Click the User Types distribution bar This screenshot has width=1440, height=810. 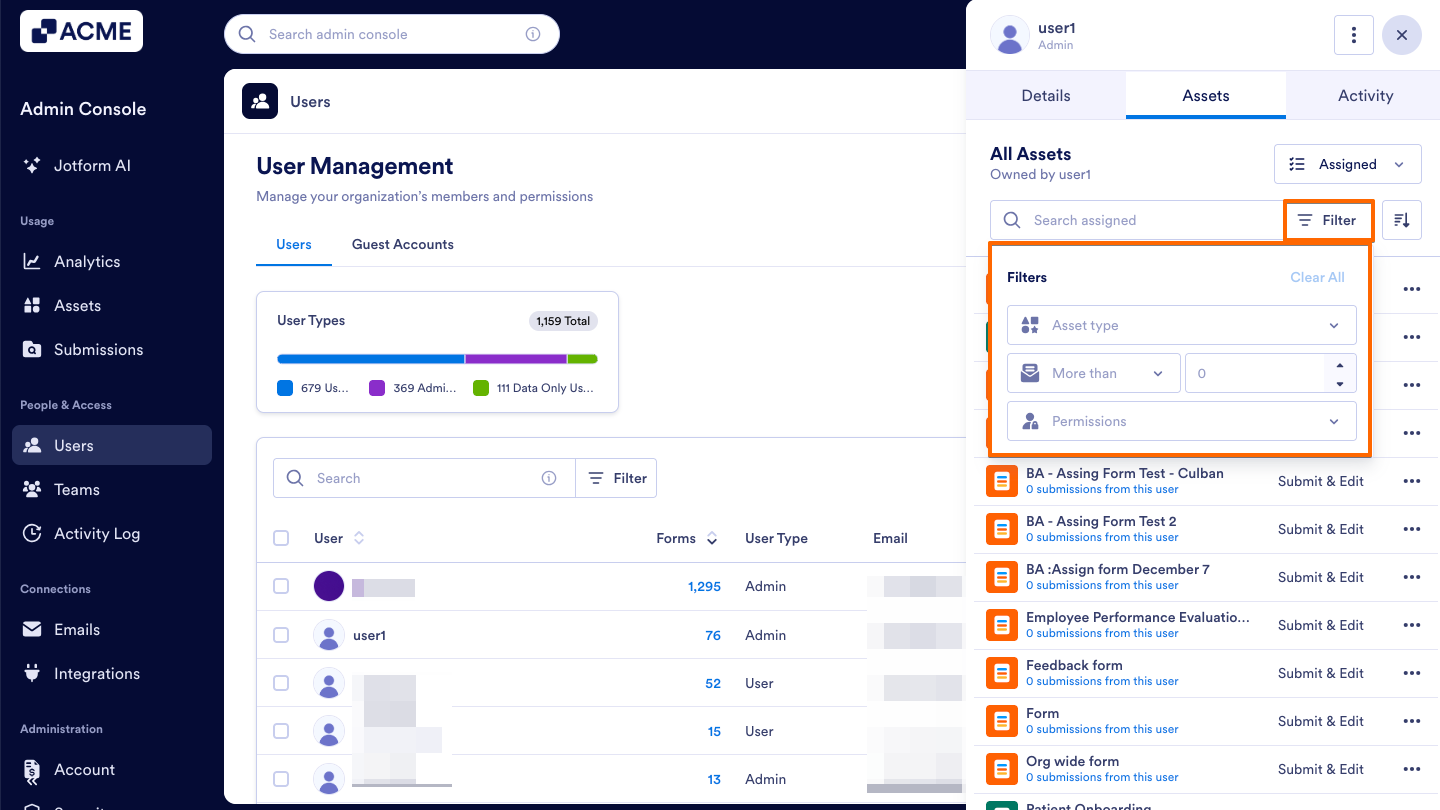point(437,359)
